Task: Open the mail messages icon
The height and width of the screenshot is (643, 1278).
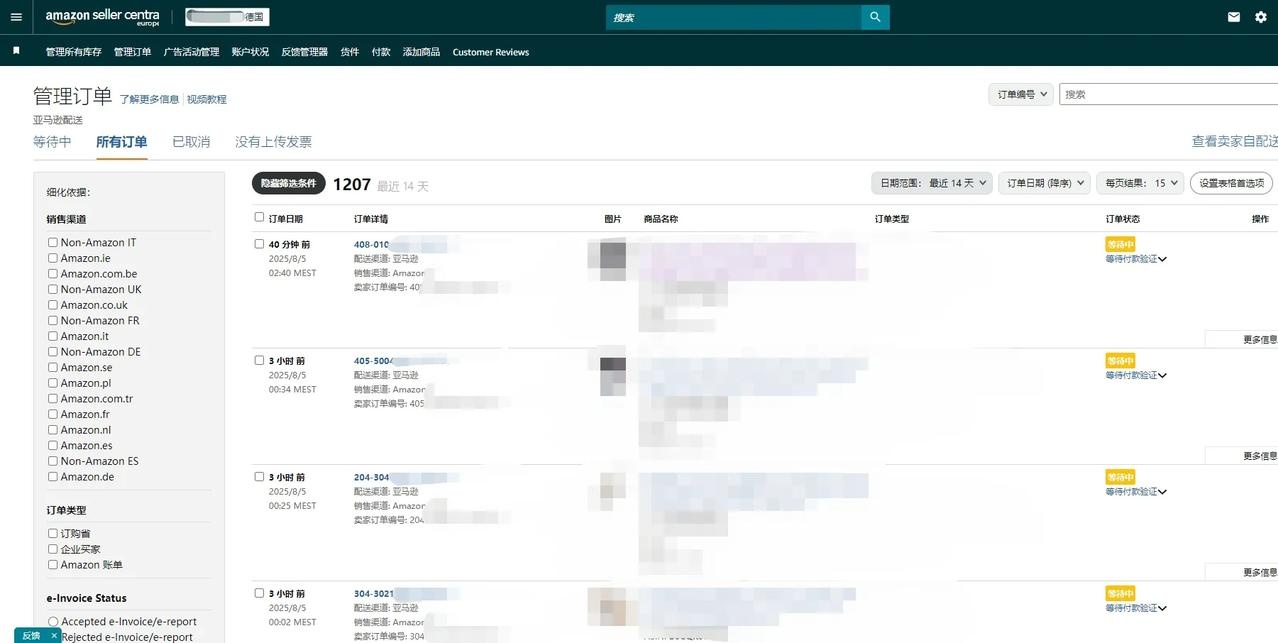Action: point(1234,17)
